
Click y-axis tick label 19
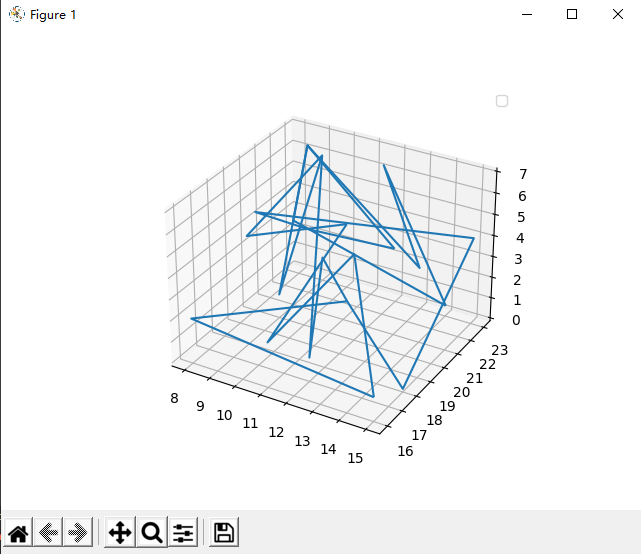tap(447, 406)
